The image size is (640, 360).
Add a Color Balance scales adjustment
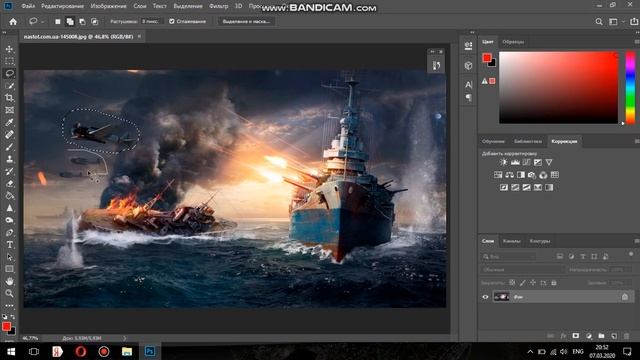[x=509, y=175]
